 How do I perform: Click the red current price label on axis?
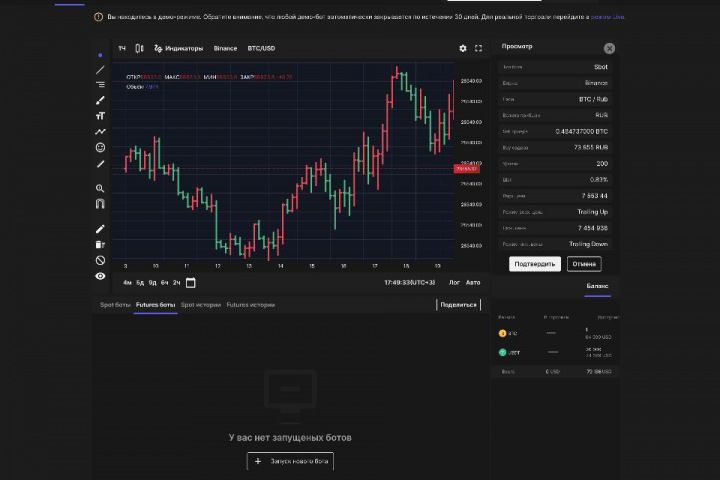[x=467, y=169]
